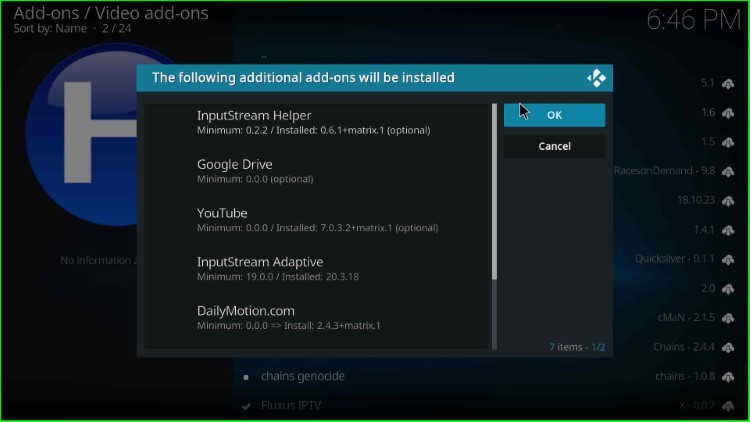Click cloud icon beside cMaN - 2.1.5

[x=728, y=318]
